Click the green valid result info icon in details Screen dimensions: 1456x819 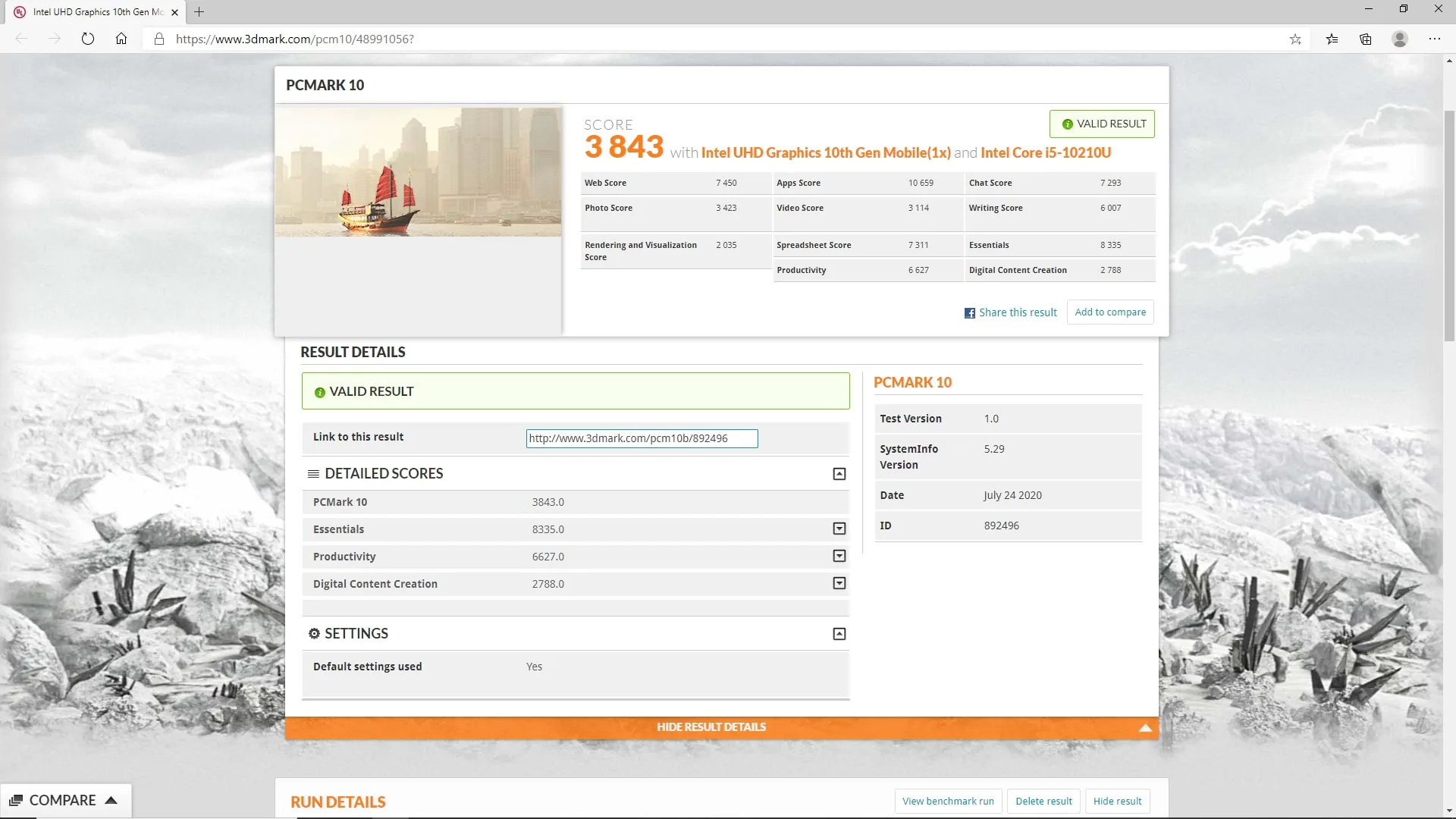pos(320,392)
